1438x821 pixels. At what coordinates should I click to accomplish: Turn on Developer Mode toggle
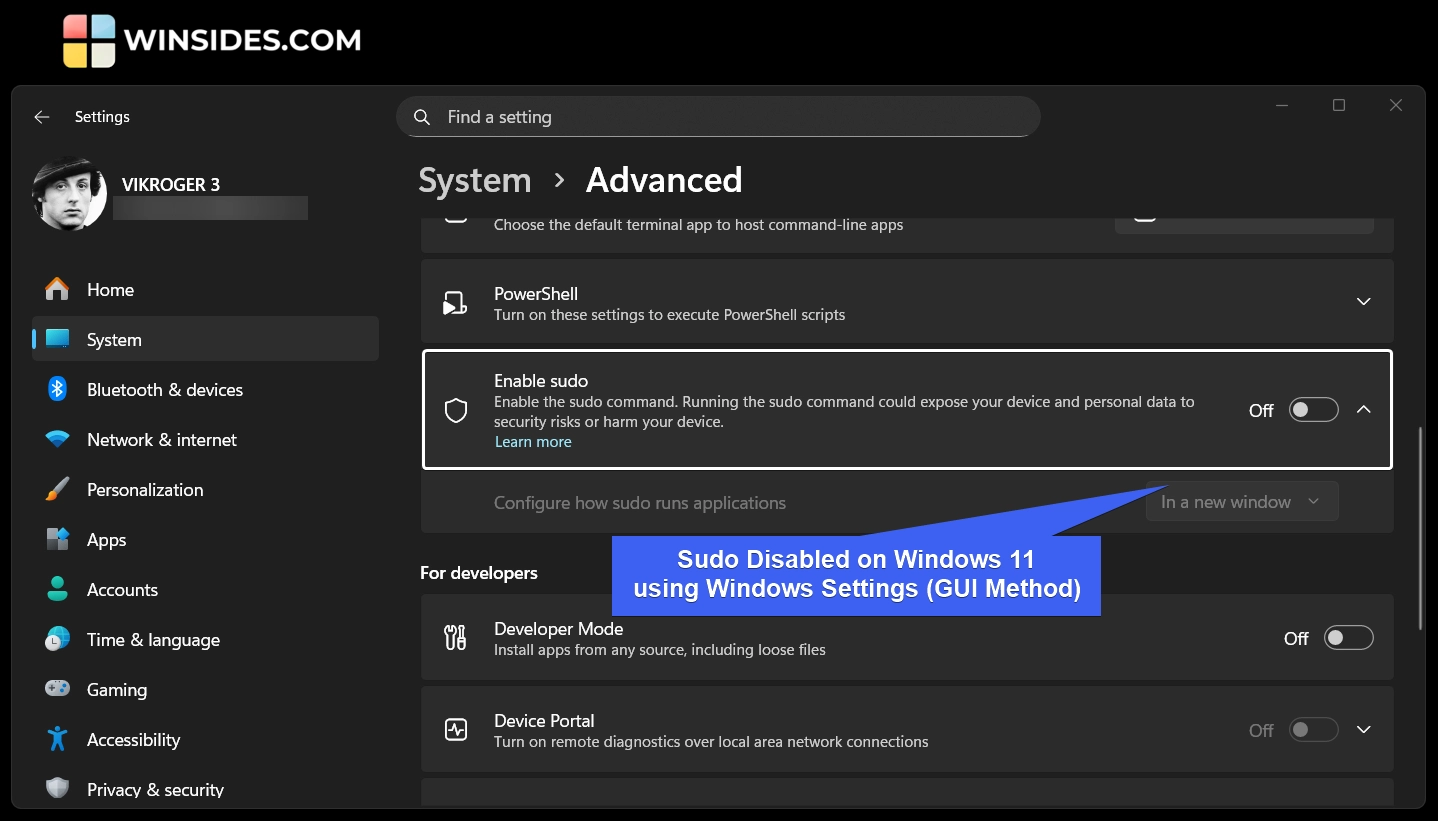[1348, 638]
